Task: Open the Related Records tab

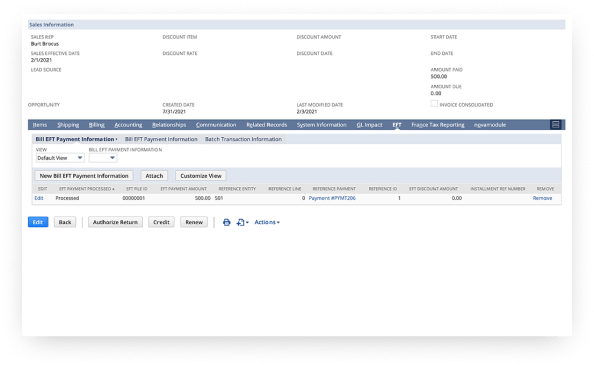Action: point(267,125)
